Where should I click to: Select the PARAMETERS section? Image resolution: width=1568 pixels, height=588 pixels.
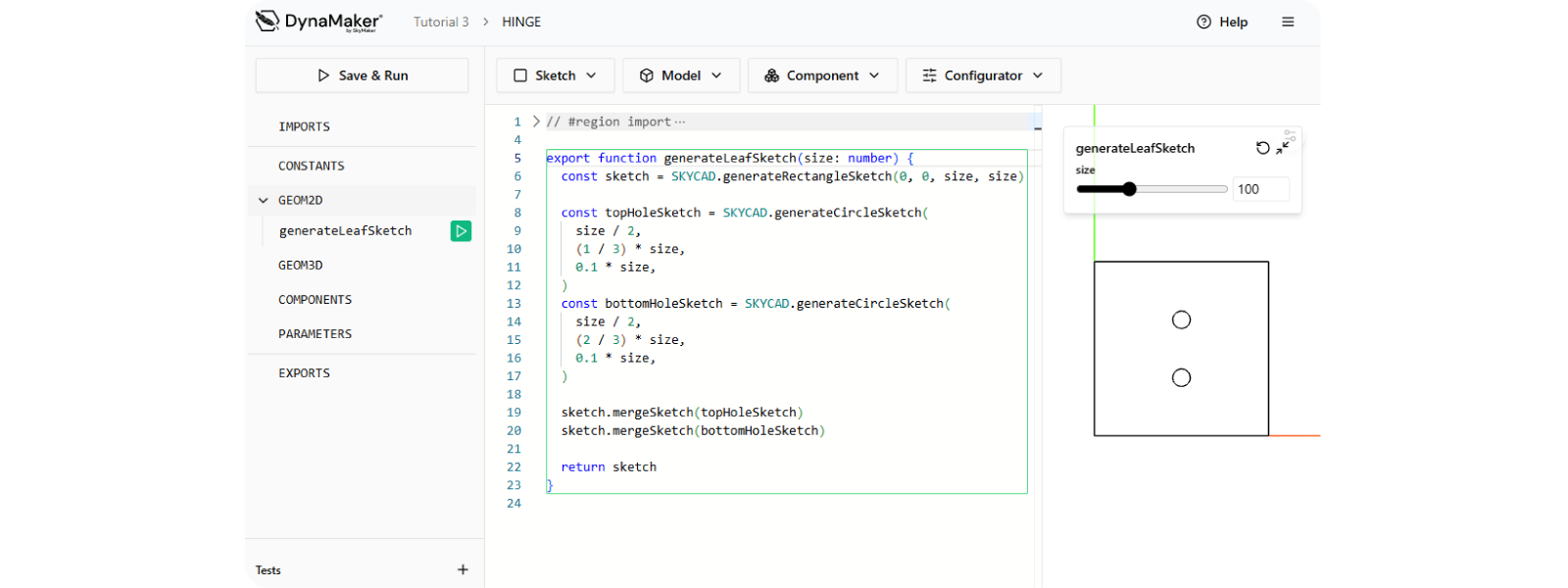(x=315, y=334)
